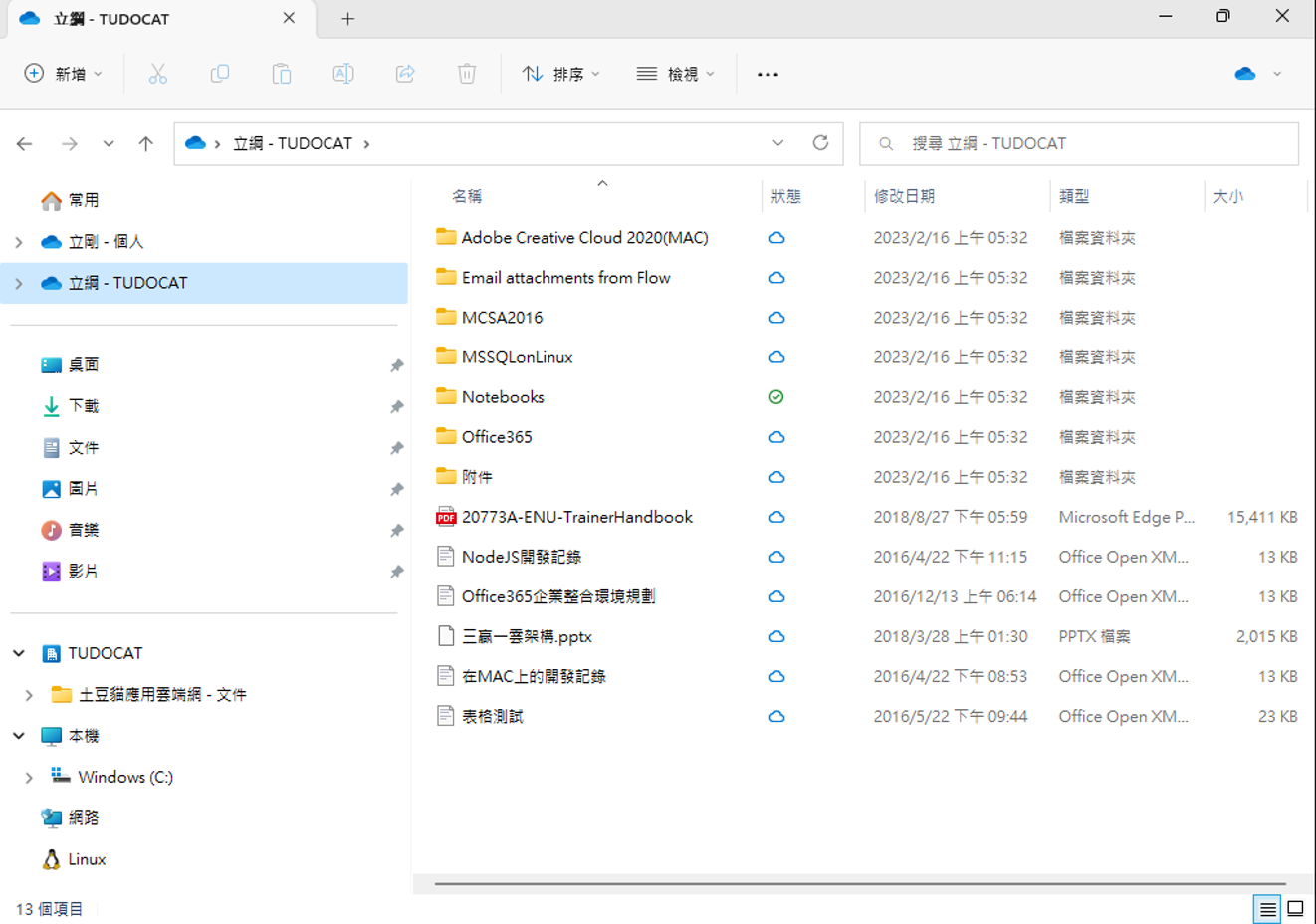Screen dimensions: 1316x924
Task: Expand the Windows (C:) drive node
Action: 29,778
